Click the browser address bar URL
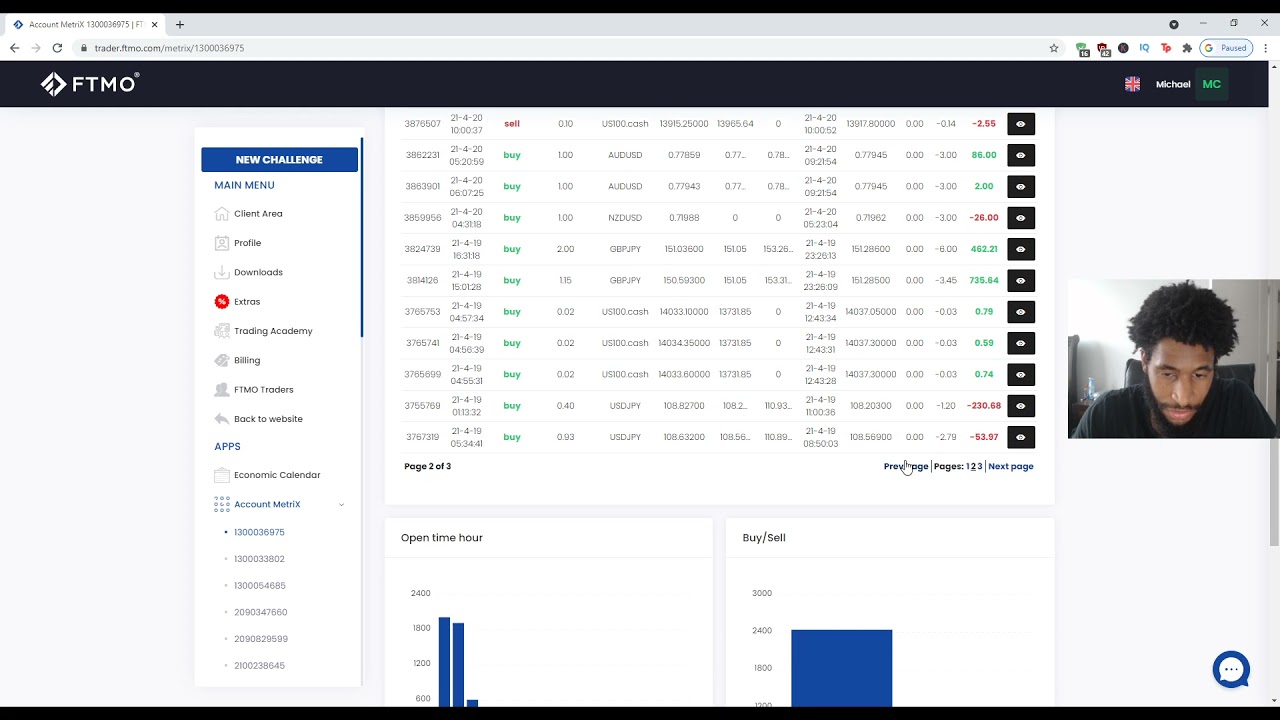Viewport: 1280px width, 720px height. click(169, 48)
